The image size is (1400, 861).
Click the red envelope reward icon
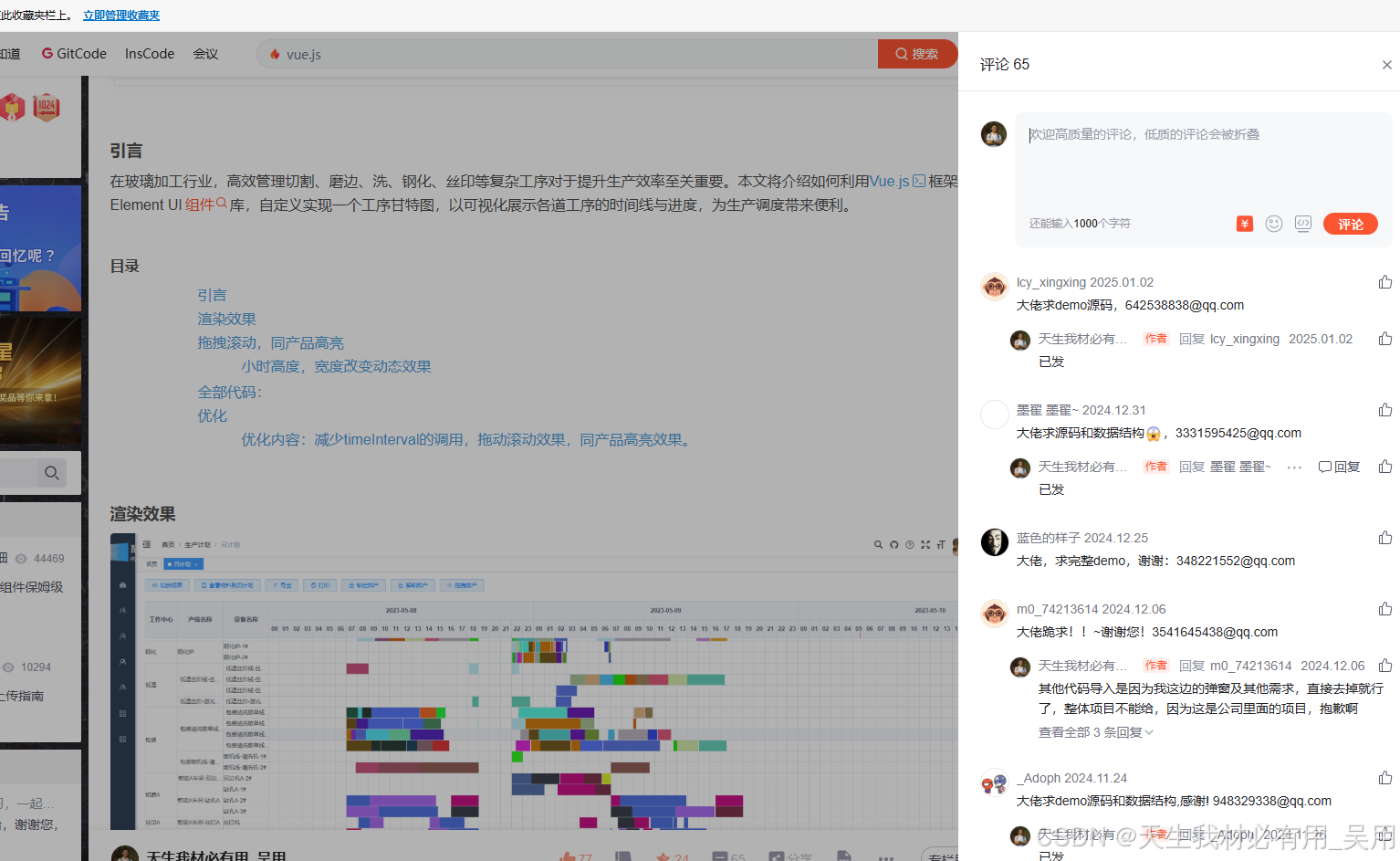pos(1245,224)
